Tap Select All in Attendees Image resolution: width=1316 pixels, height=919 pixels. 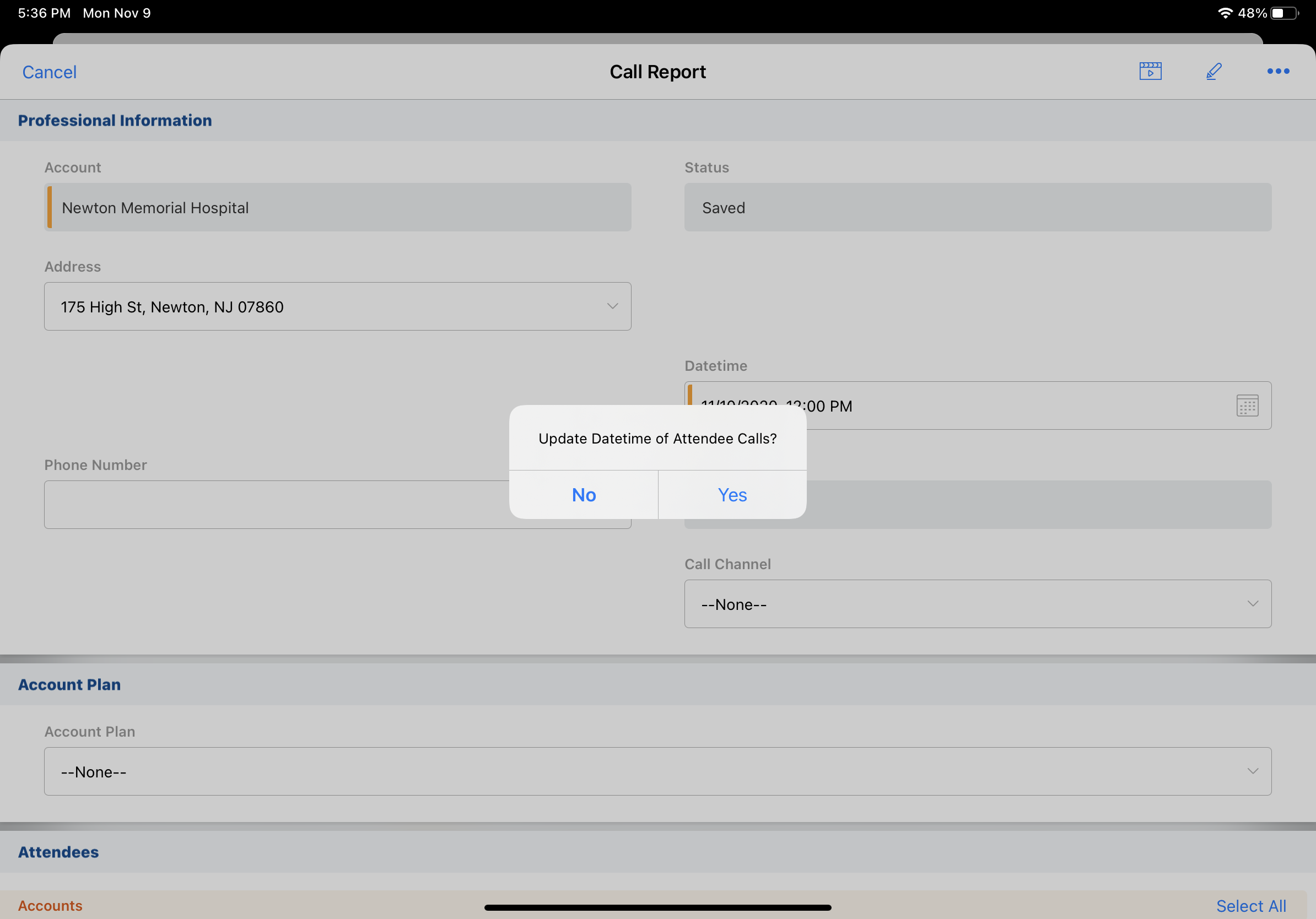pos(1250,906)
